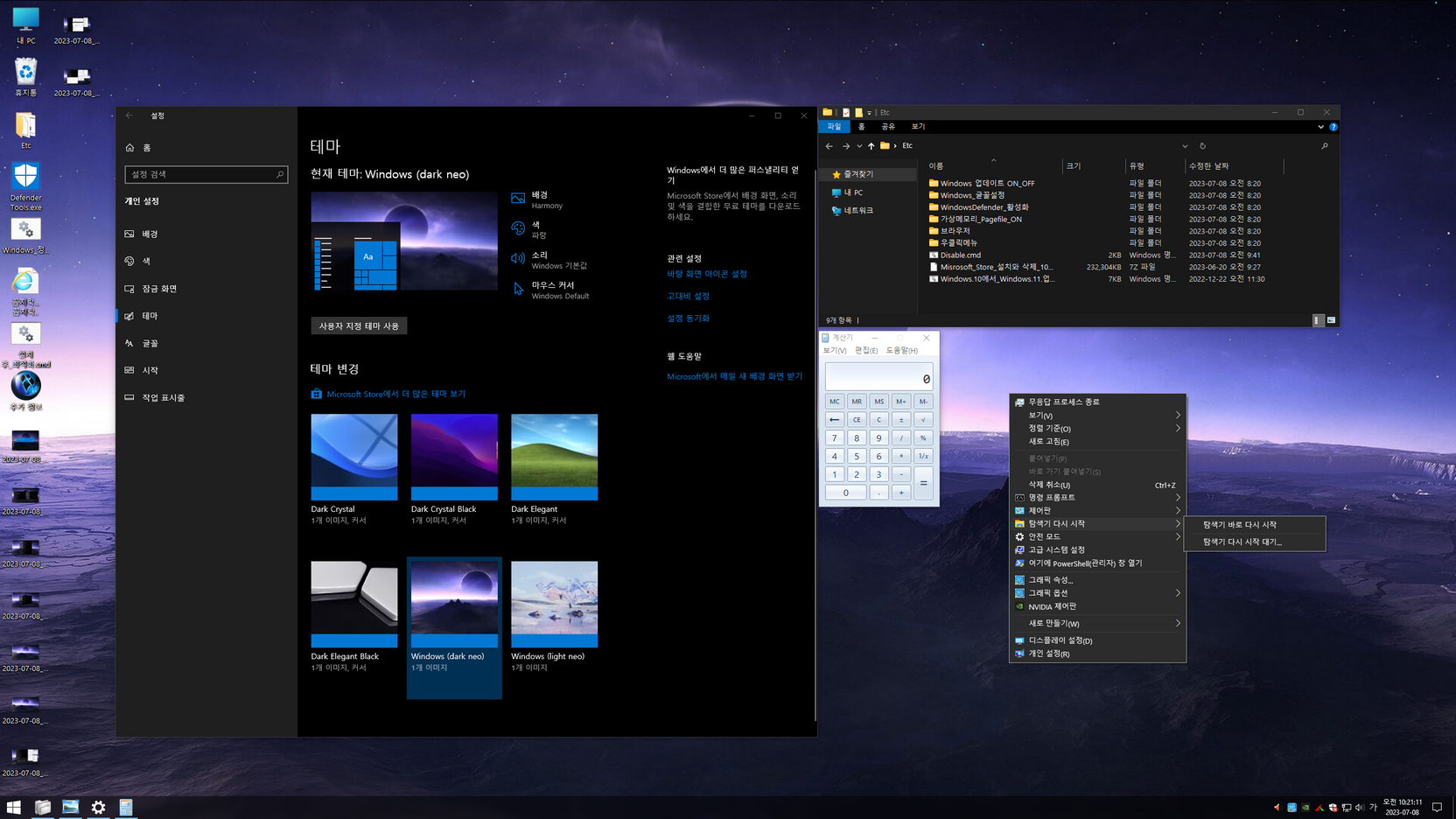Expand 새로 만들기(W) submenu in context menu

point(1097,623)
